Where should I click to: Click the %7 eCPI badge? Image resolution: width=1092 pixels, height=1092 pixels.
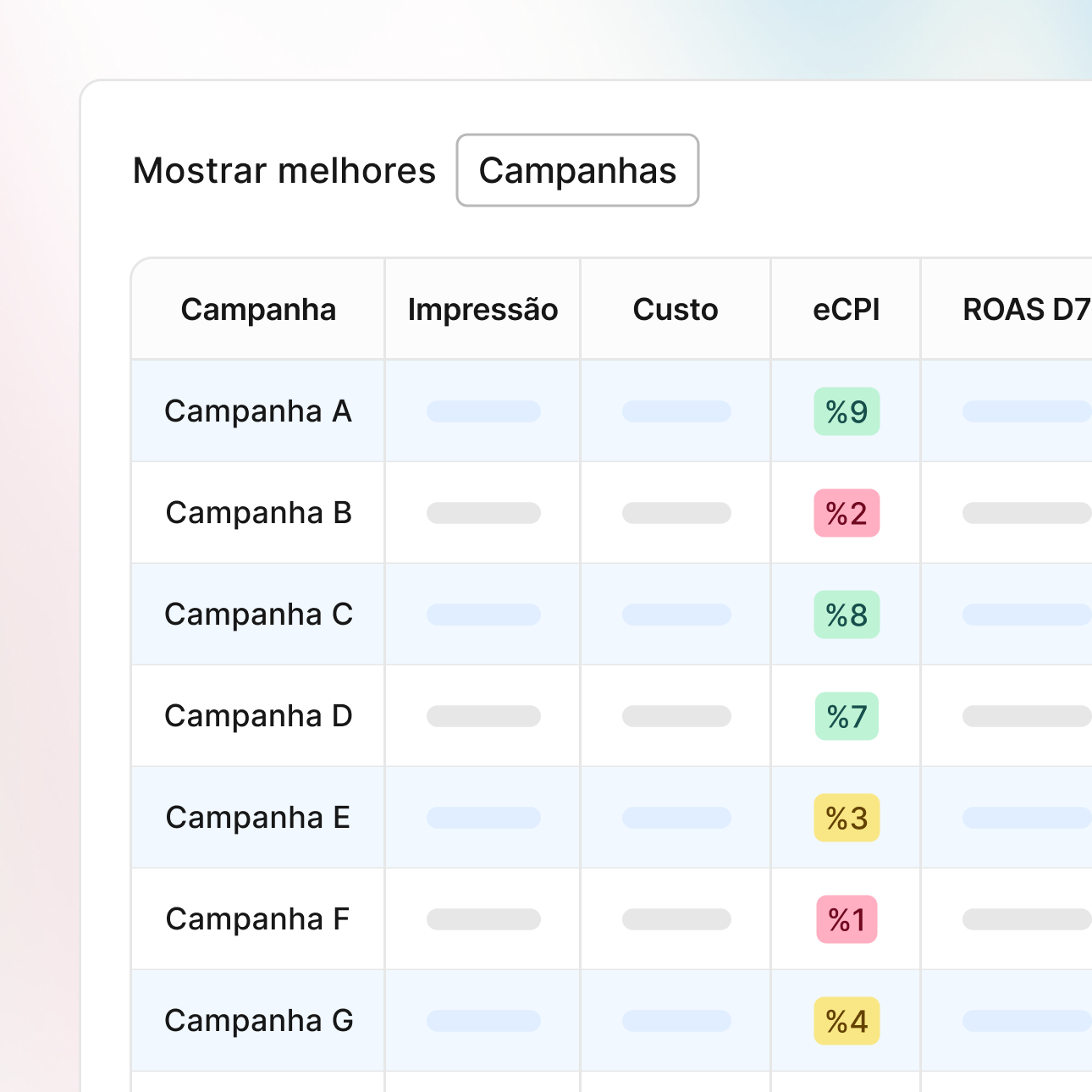(847, 717)
